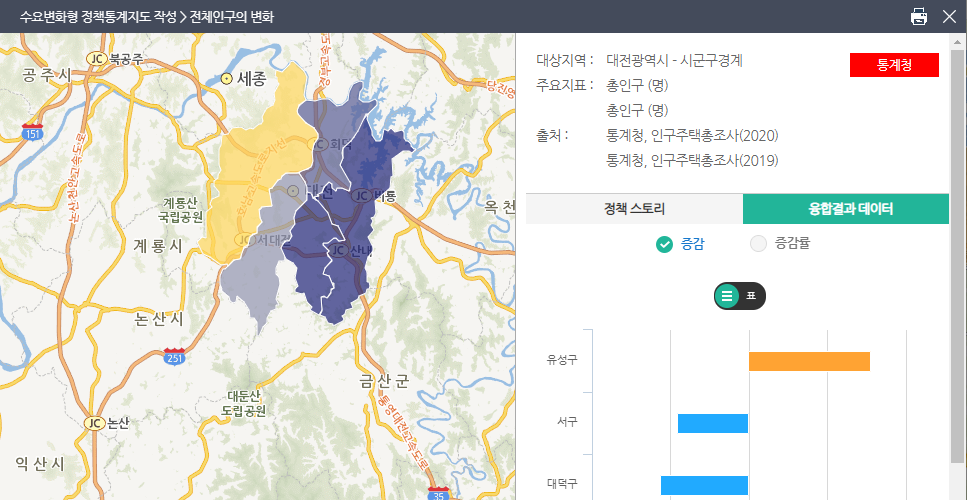Image resolution: width=967 pixels, height=500 pixels.
Task: Click the 공주시 map label
Action: [46, 75]
